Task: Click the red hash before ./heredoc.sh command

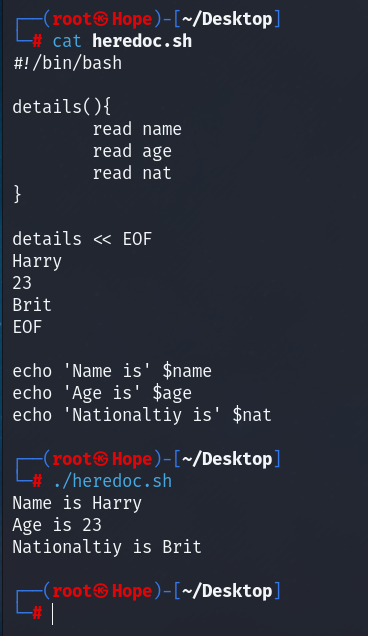Action: pos(37,481)
